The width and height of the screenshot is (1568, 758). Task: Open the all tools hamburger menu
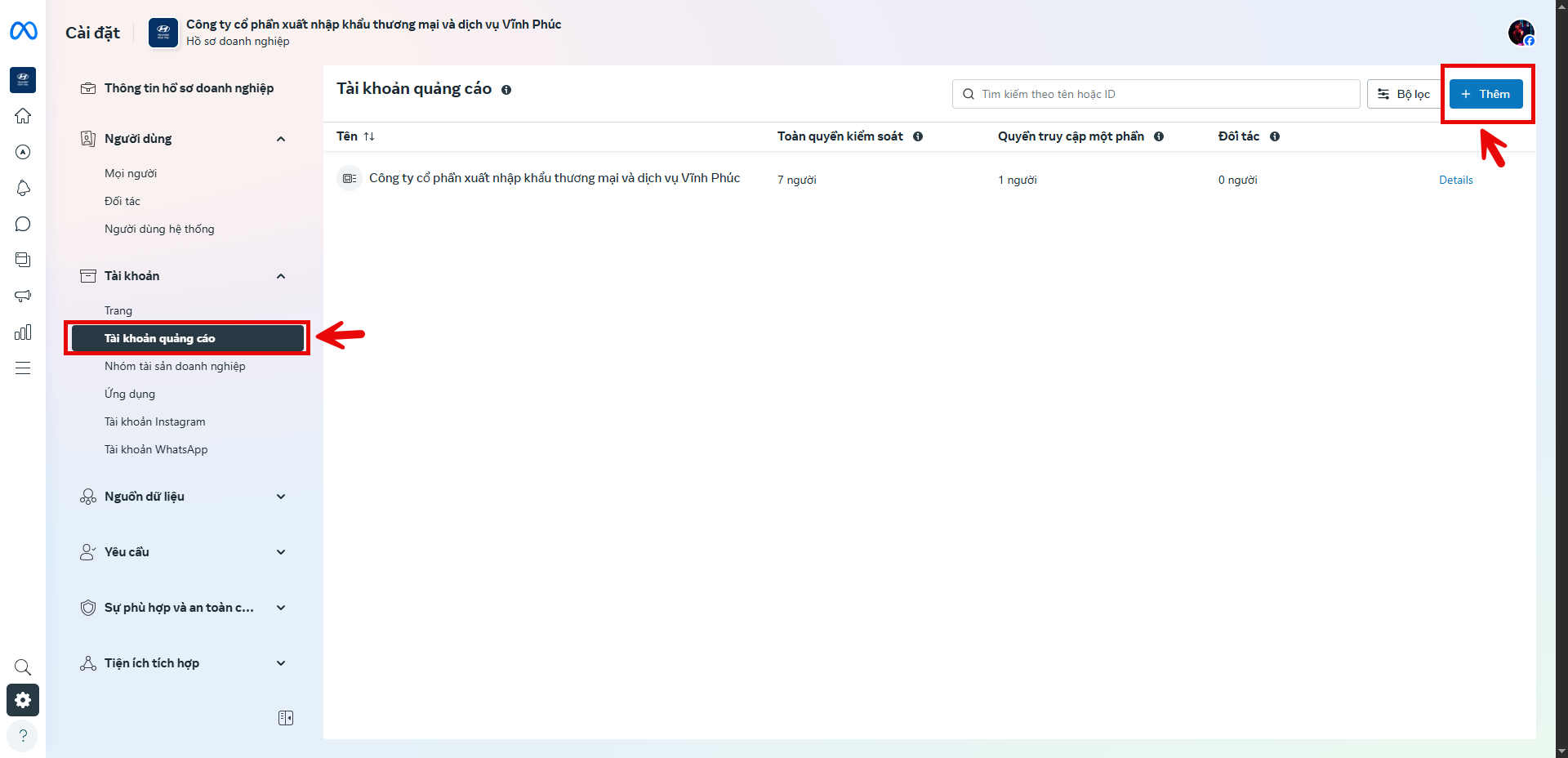point(23,368)
